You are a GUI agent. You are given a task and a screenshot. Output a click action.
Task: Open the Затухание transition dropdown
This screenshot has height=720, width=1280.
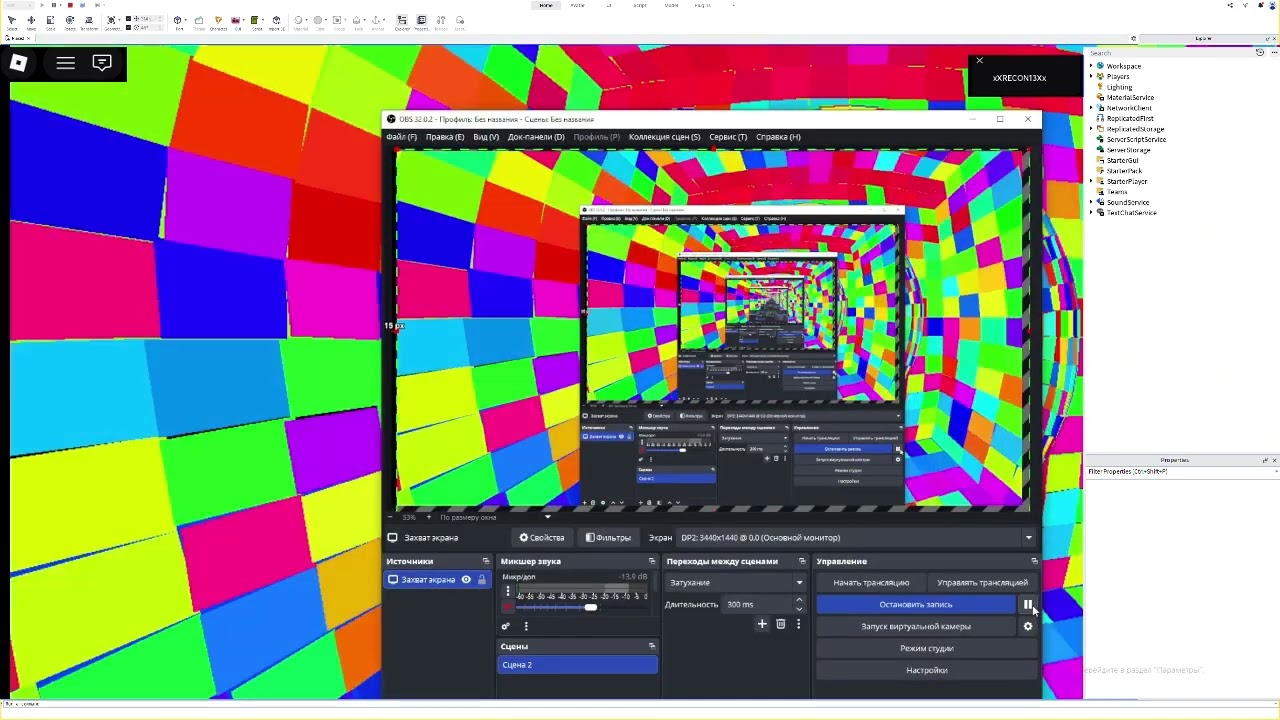pos(736,583)
